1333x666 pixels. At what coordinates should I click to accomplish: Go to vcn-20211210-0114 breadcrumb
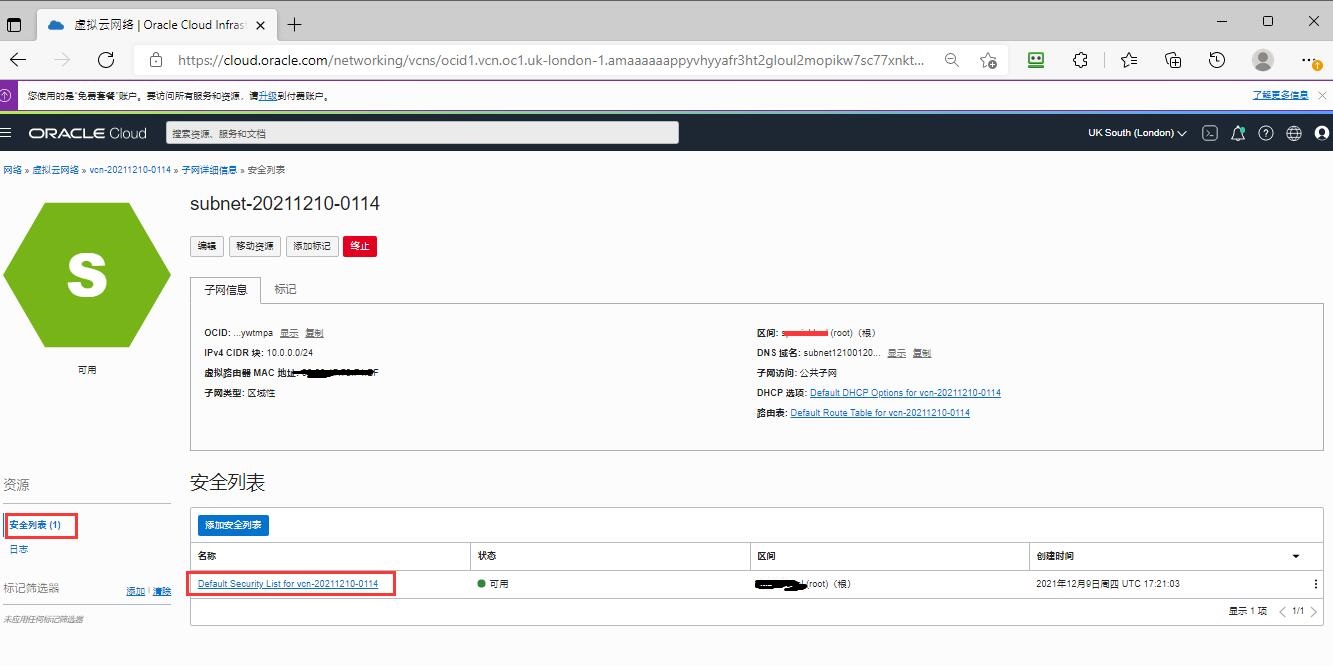(x=130, y=170)
